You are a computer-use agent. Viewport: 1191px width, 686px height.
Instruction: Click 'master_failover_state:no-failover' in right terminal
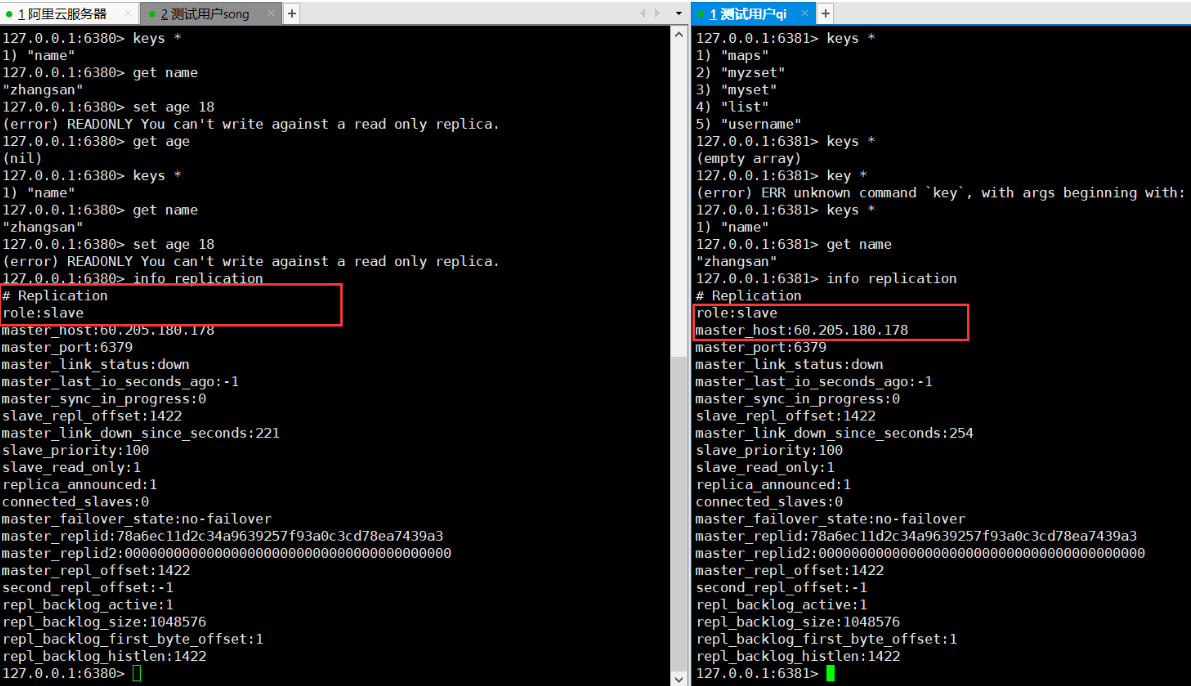[x=830, y=519]
